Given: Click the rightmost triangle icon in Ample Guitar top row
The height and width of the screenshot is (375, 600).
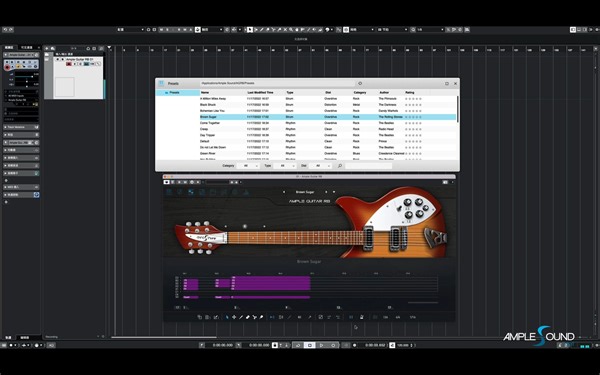Looking at the screenshot, I should point(246,192).
